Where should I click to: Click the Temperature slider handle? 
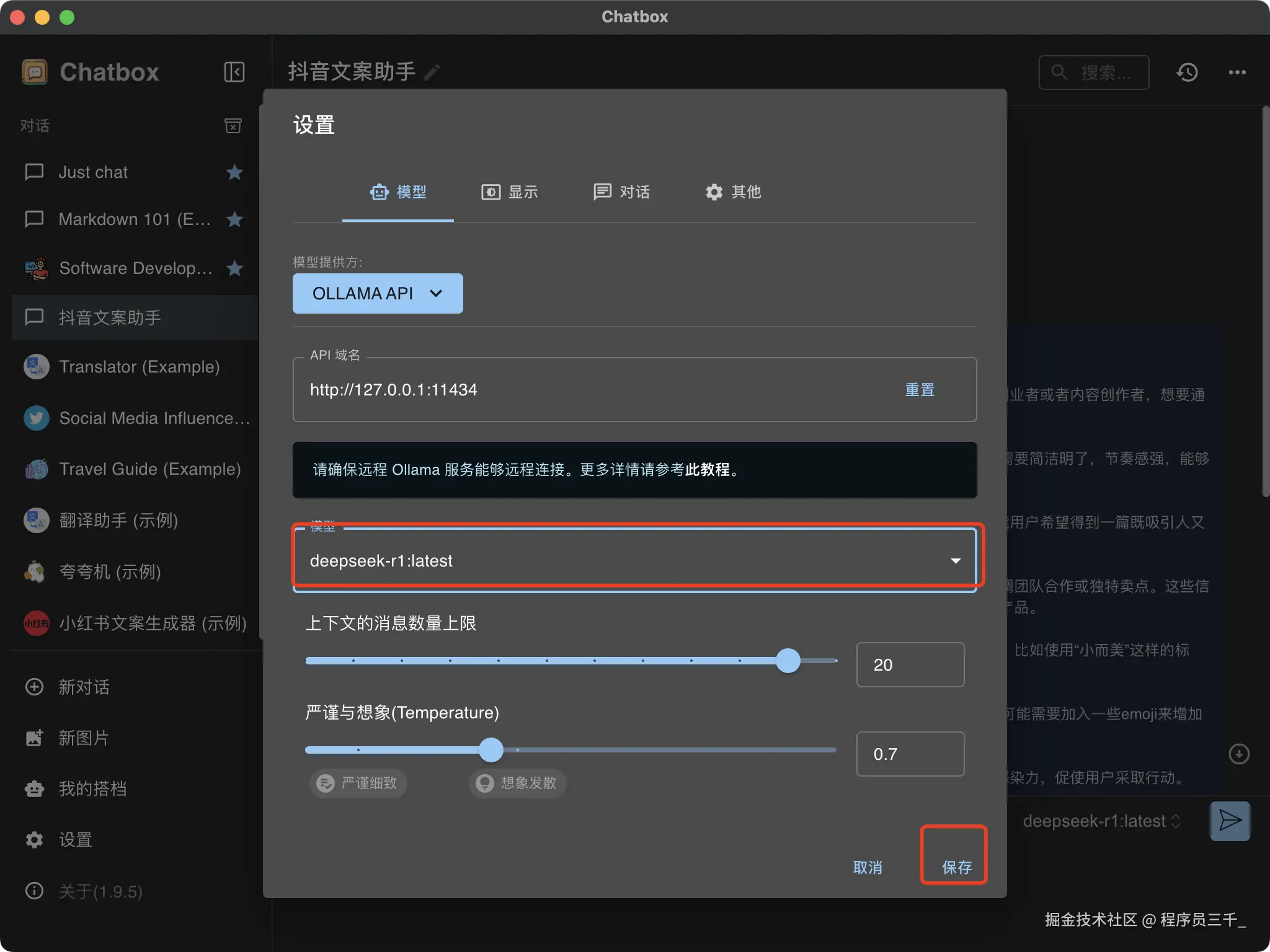[x=491, y=750]
